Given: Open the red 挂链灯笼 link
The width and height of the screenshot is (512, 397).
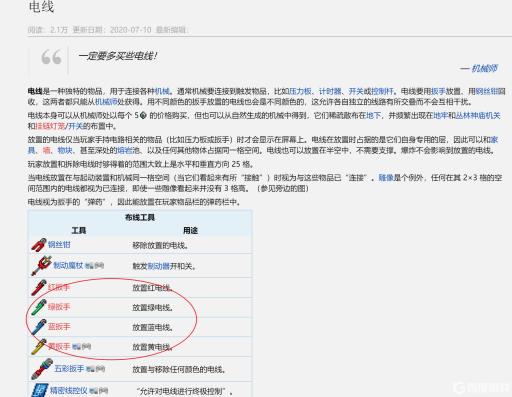Looking at the screenshot, I should [x=50, y=126].
